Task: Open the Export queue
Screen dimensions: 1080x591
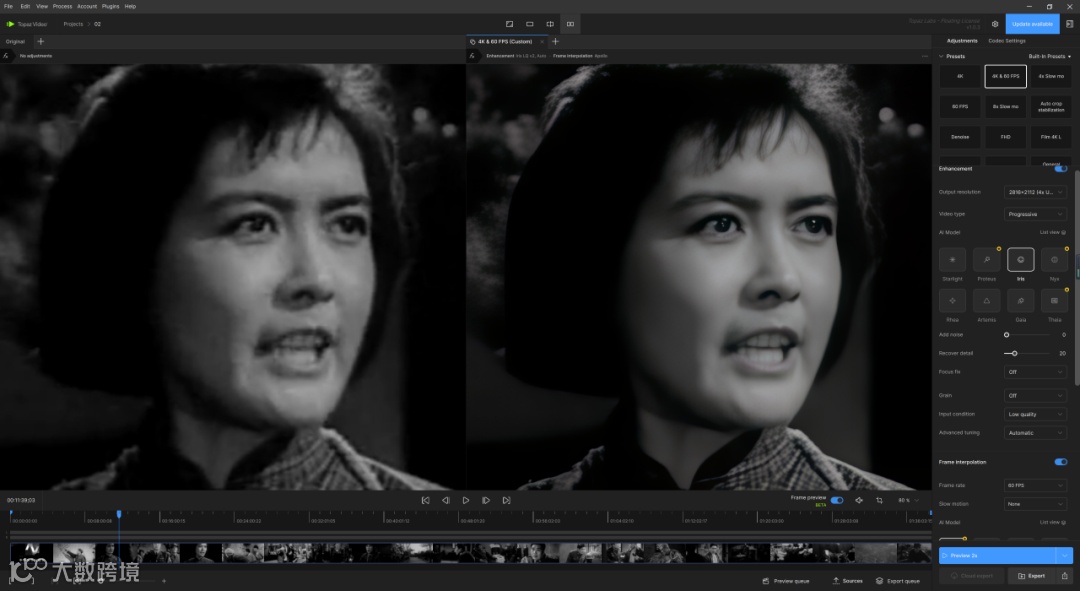Action: tap(898, 581)
